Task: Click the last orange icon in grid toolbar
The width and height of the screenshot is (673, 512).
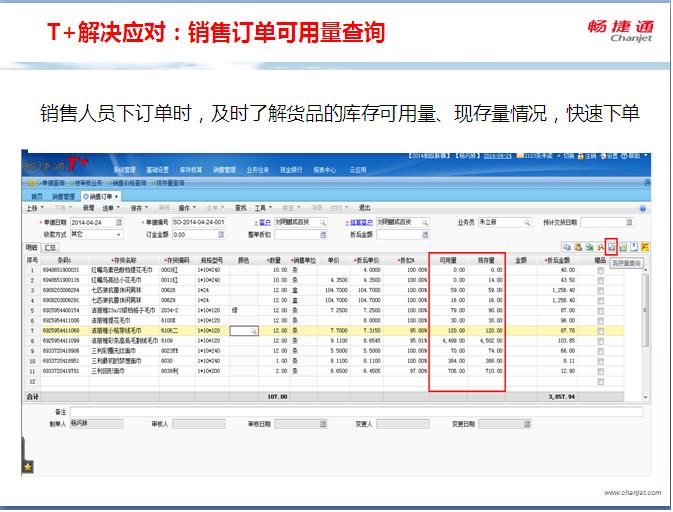Action: (x=644, y=247)
